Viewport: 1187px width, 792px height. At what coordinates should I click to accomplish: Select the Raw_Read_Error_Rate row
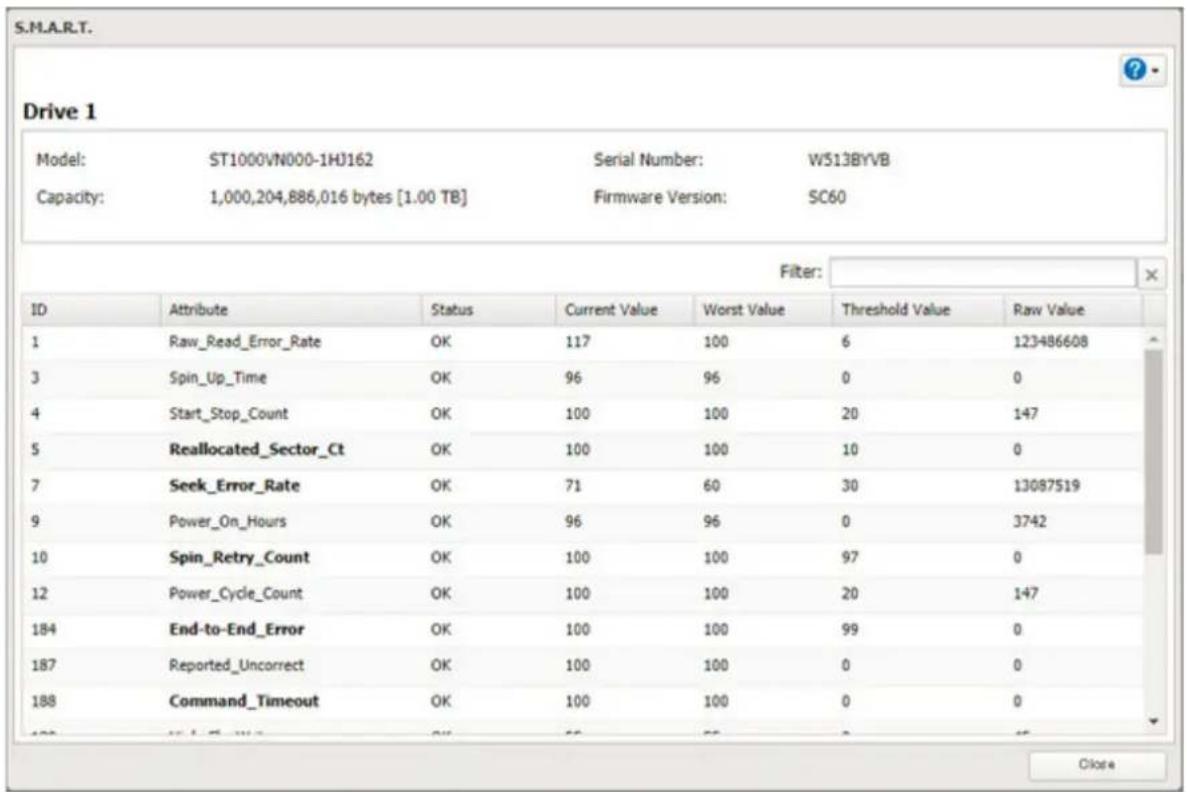coord(582,342)
